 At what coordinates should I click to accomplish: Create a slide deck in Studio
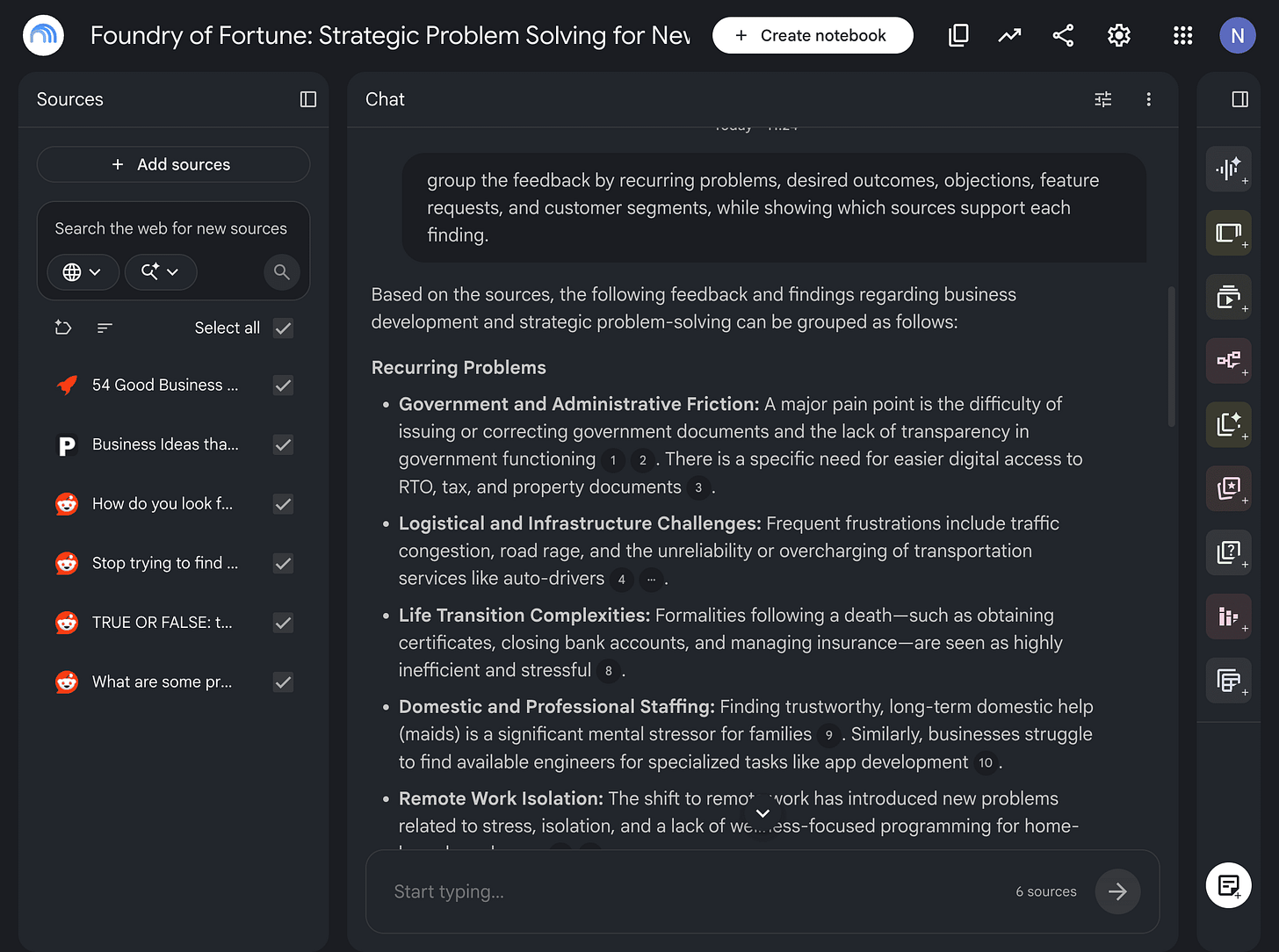pyautogui.click(x=1228, y=233)
